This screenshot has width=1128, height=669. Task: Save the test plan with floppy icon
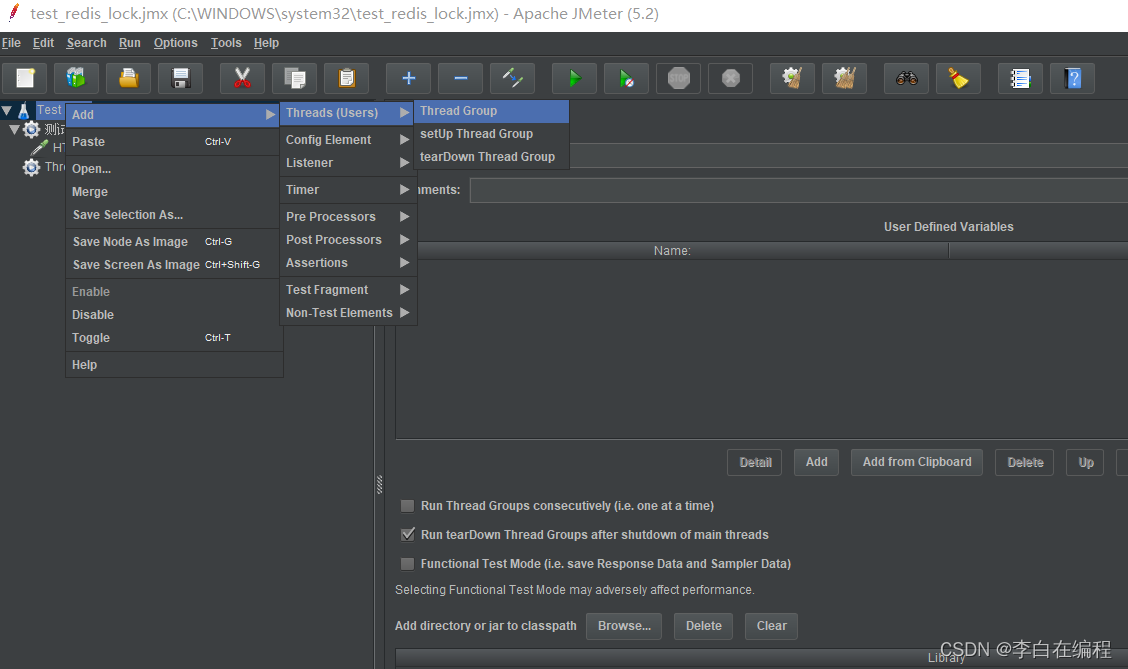[181, 78]
